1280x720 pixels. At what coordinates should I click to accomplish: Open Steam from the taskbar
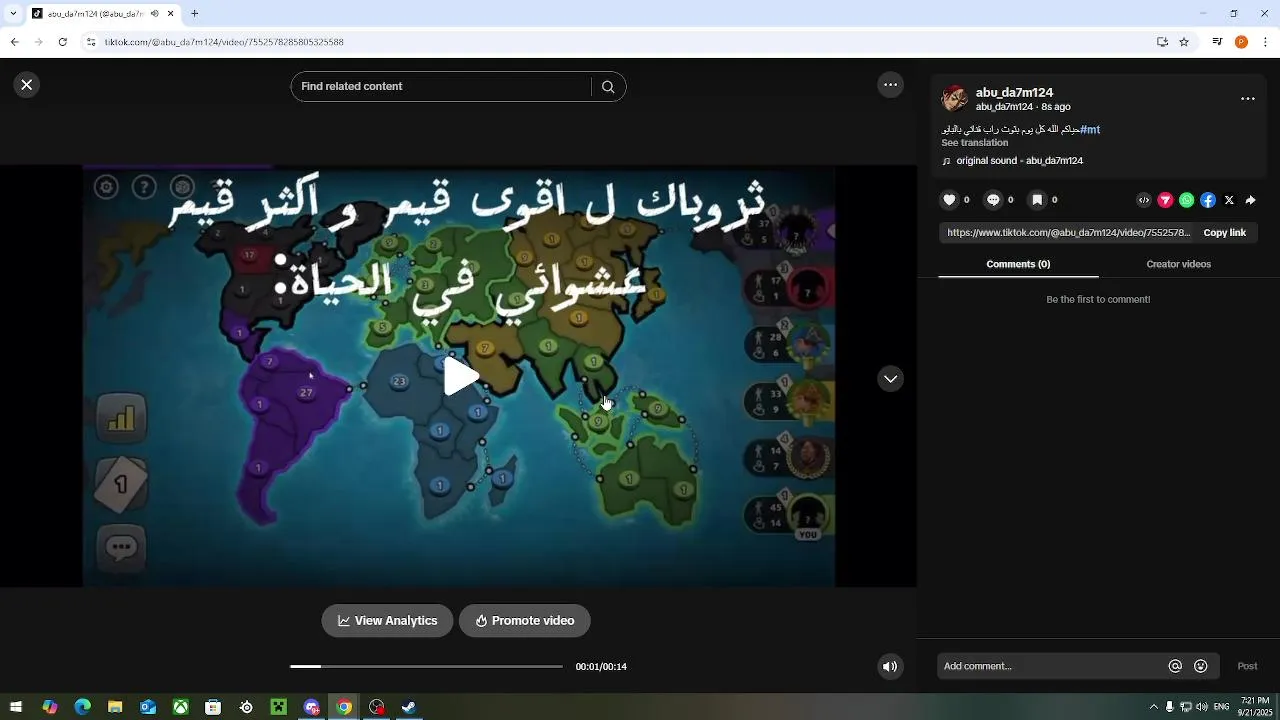point(409,707)
